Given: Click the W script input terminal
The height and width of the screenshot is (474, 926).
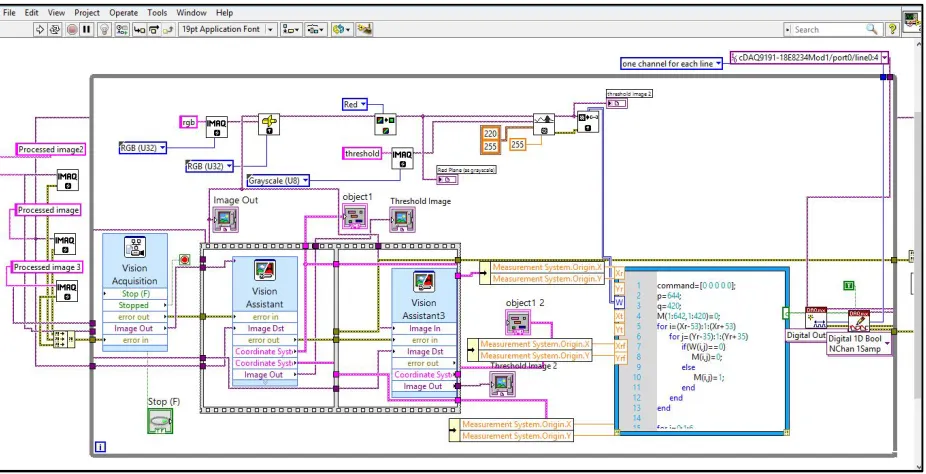Looking at the screenshot, I should [x=619, y=302].
